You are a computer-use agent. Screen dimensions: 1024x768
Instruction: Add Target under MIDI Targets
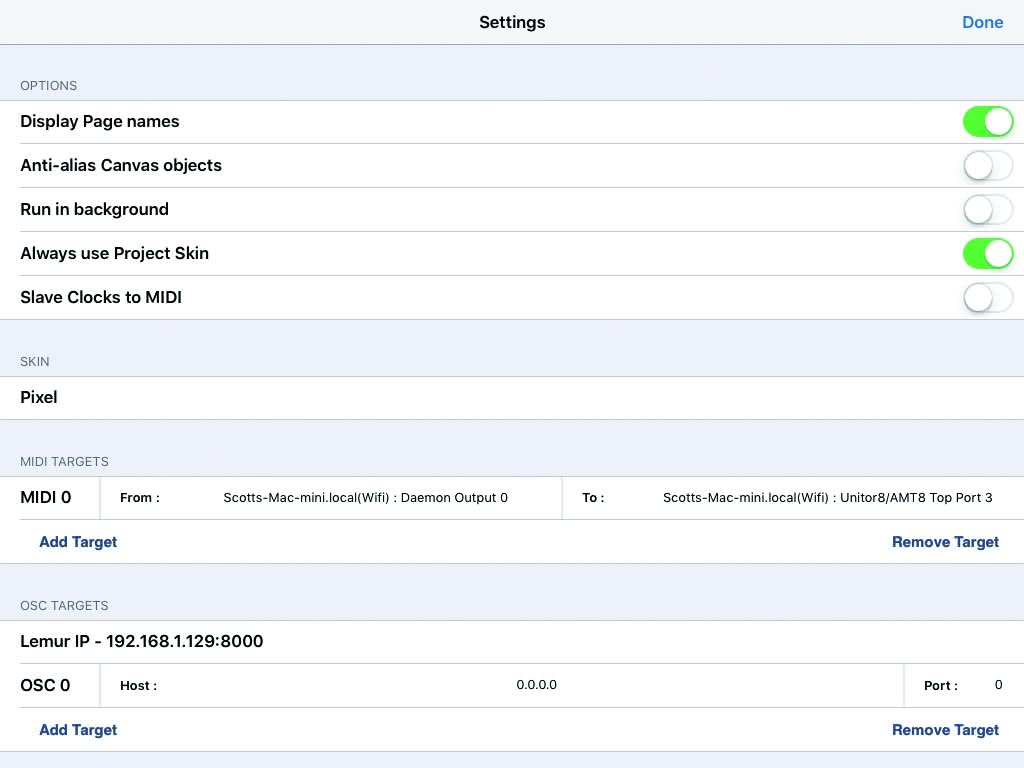(x=78, y=542)
